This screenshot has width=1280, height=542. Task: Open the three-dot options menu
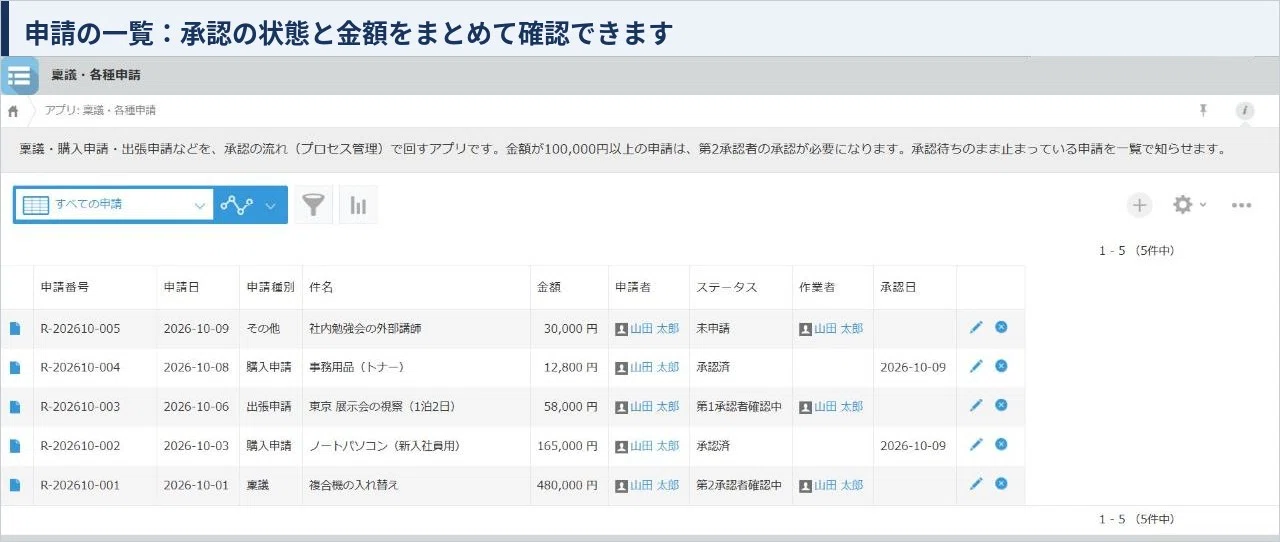click(x=1242, y=205)
